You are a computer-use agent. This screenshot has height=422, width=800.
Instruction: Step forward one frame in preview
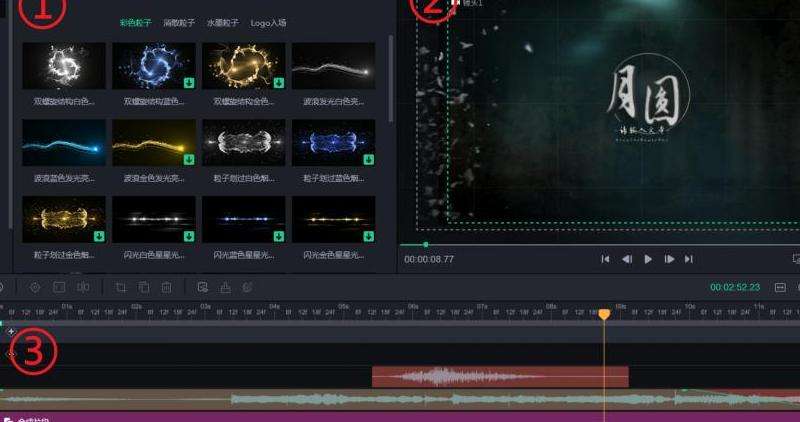click(x=669, y=259)
